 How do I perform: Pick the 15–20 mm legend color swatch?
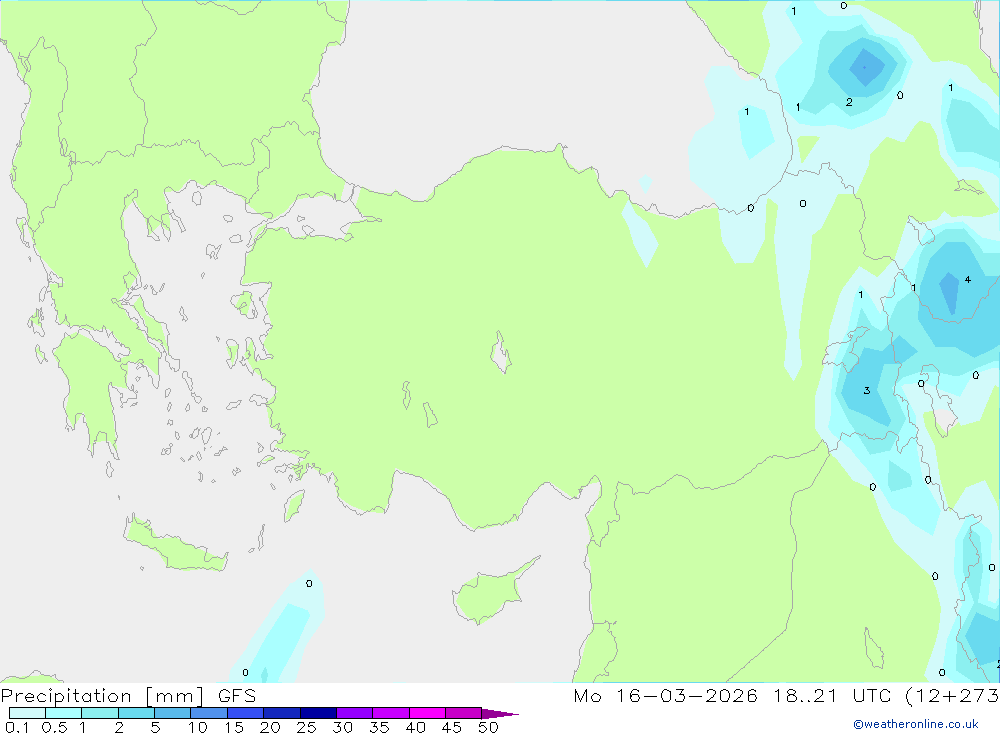[x=246, y=713]
